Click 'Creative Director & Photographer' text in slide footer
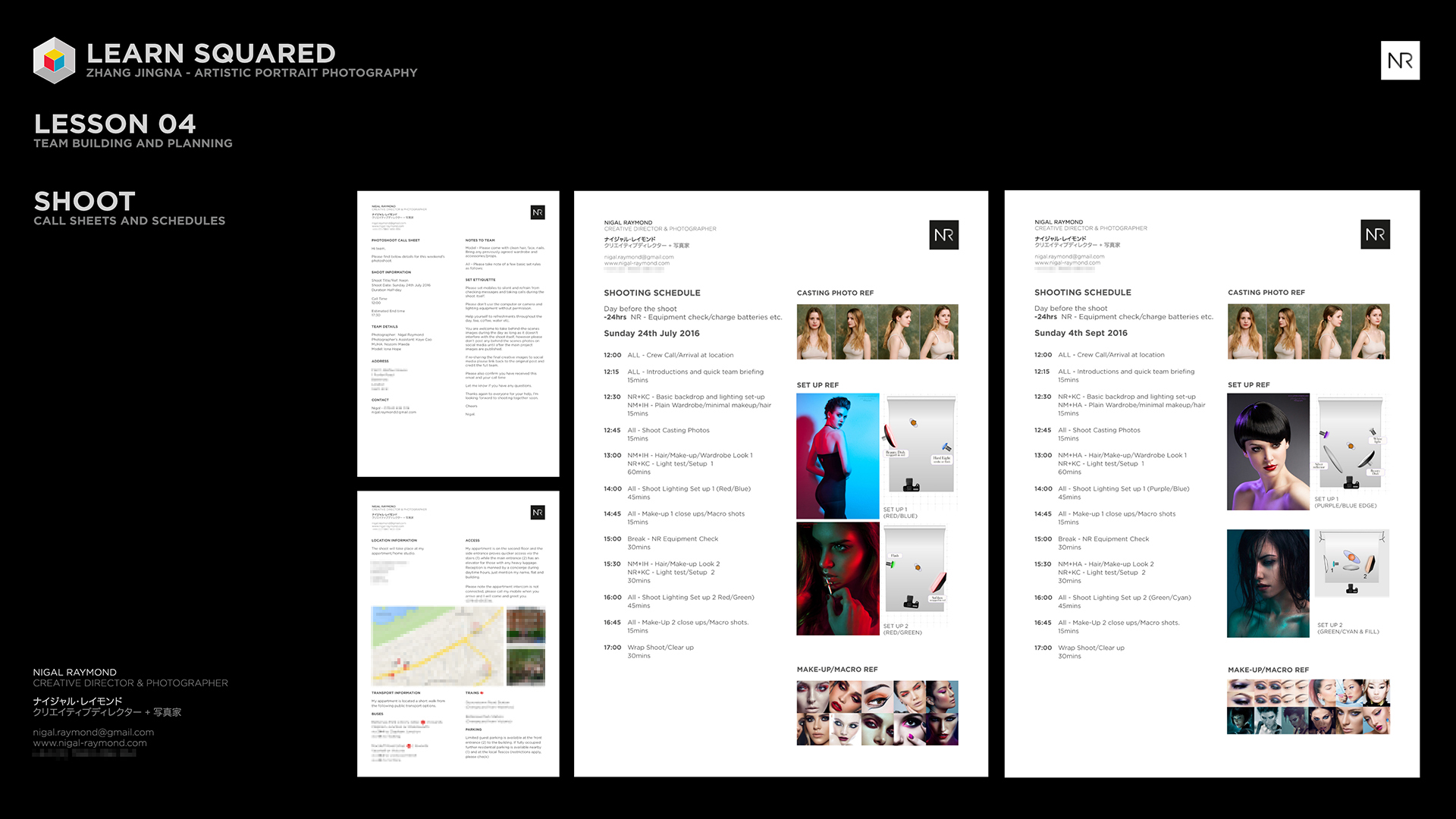The width and height of the screenshot is (1456, 819). pyautogui.click(x=130, y=683)
